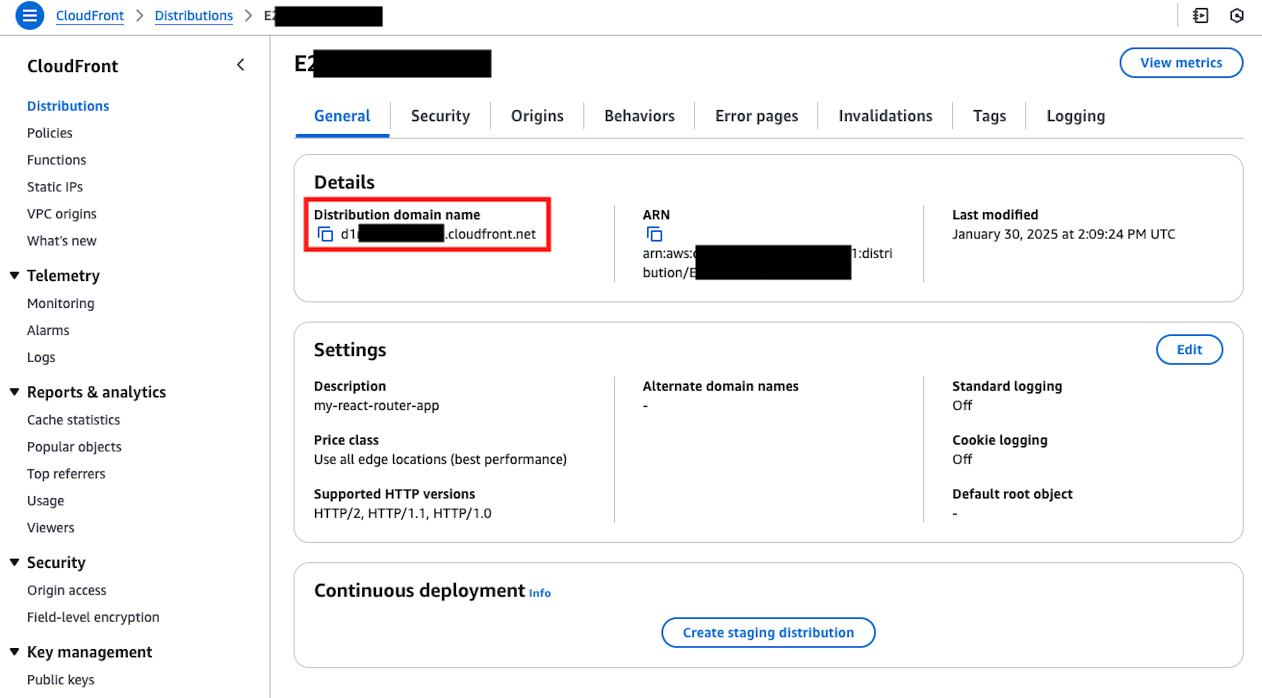Image resolution: width=1262 pixels, height=698 pixels.
Task: Click the HTTP/2, HTTP/1.1, HTTP/1.0 value
Action: point(402,514)
